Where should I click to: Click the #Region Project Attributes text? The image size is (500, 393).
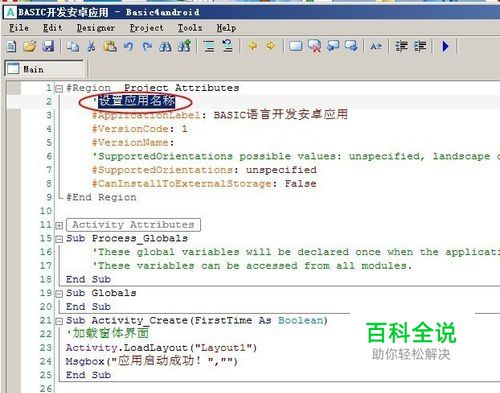pyautogui.click(x=153, y=88)
